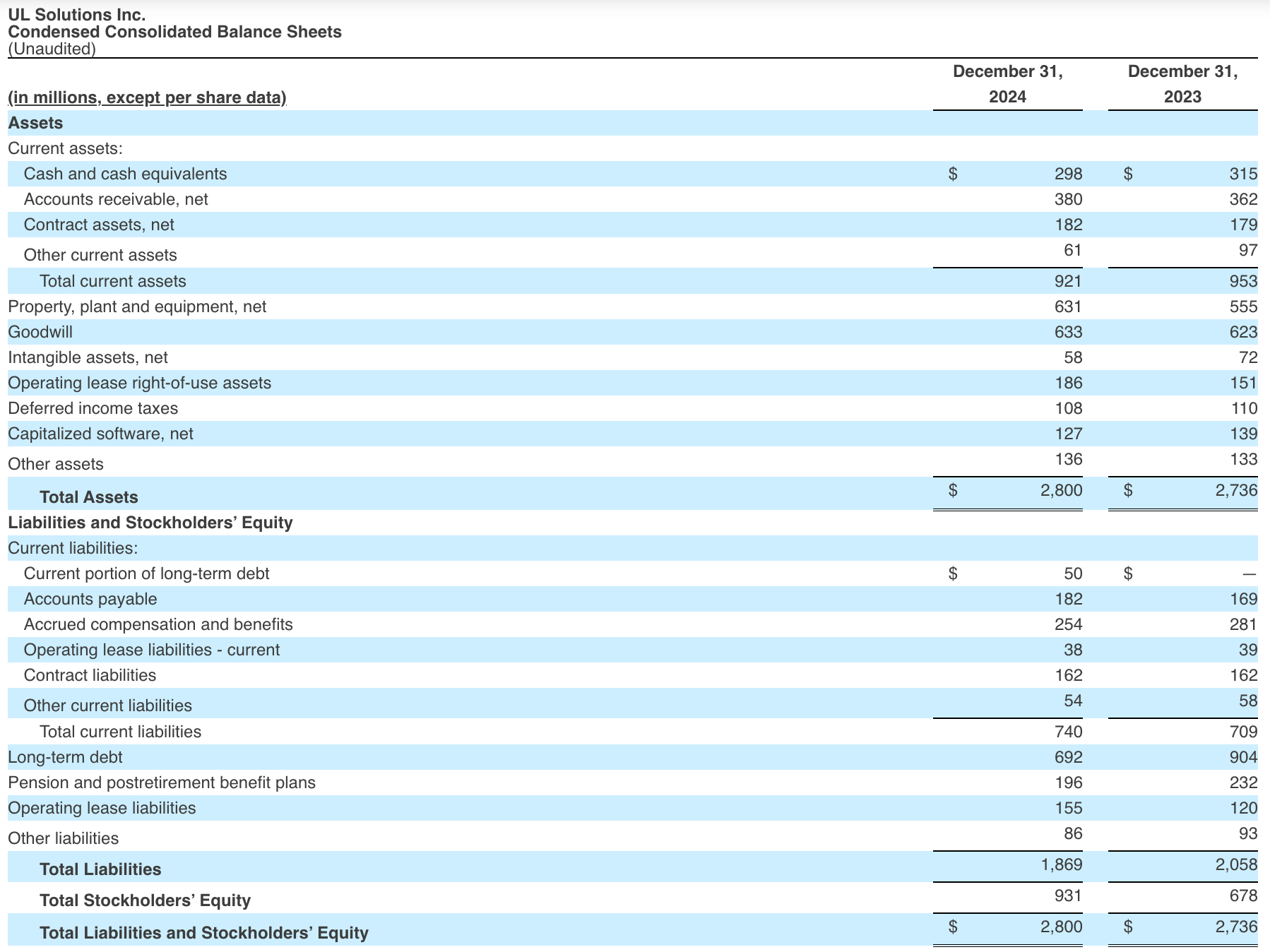
Task: Click the 186 right-of-use assets value
Action: coord(1068,383)
